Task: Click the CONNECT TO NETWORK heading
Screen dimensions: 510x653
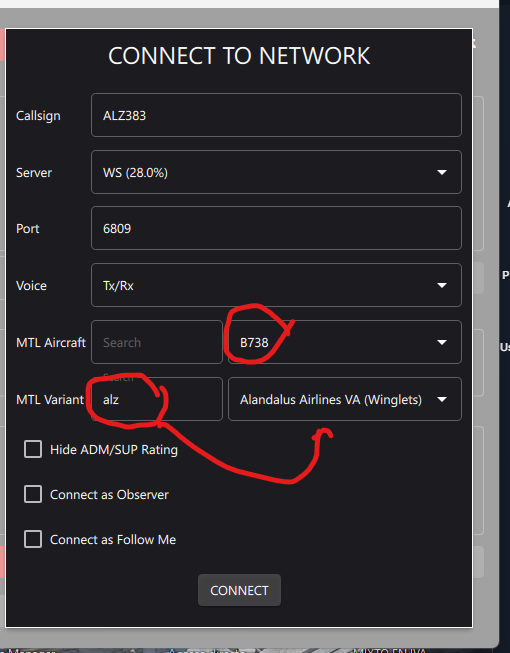Action: (239, 56)
